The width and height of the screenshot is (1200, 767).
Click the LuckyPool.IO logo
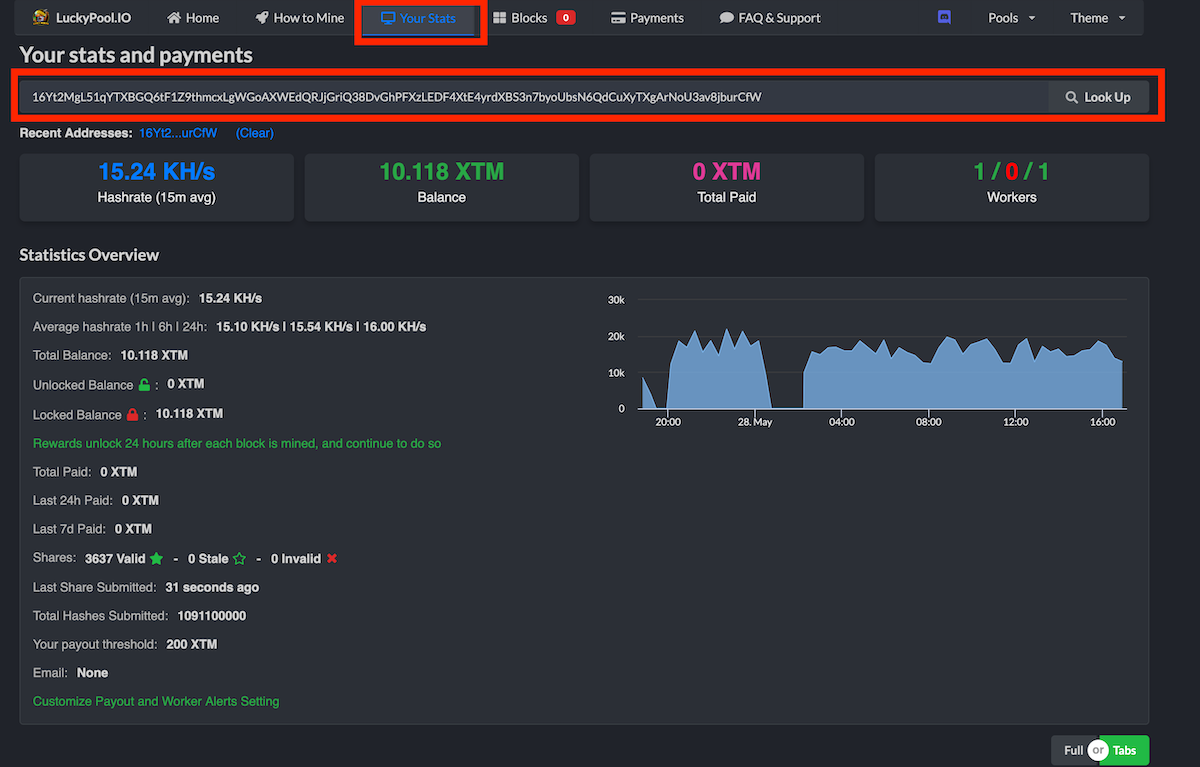(82, 18)
